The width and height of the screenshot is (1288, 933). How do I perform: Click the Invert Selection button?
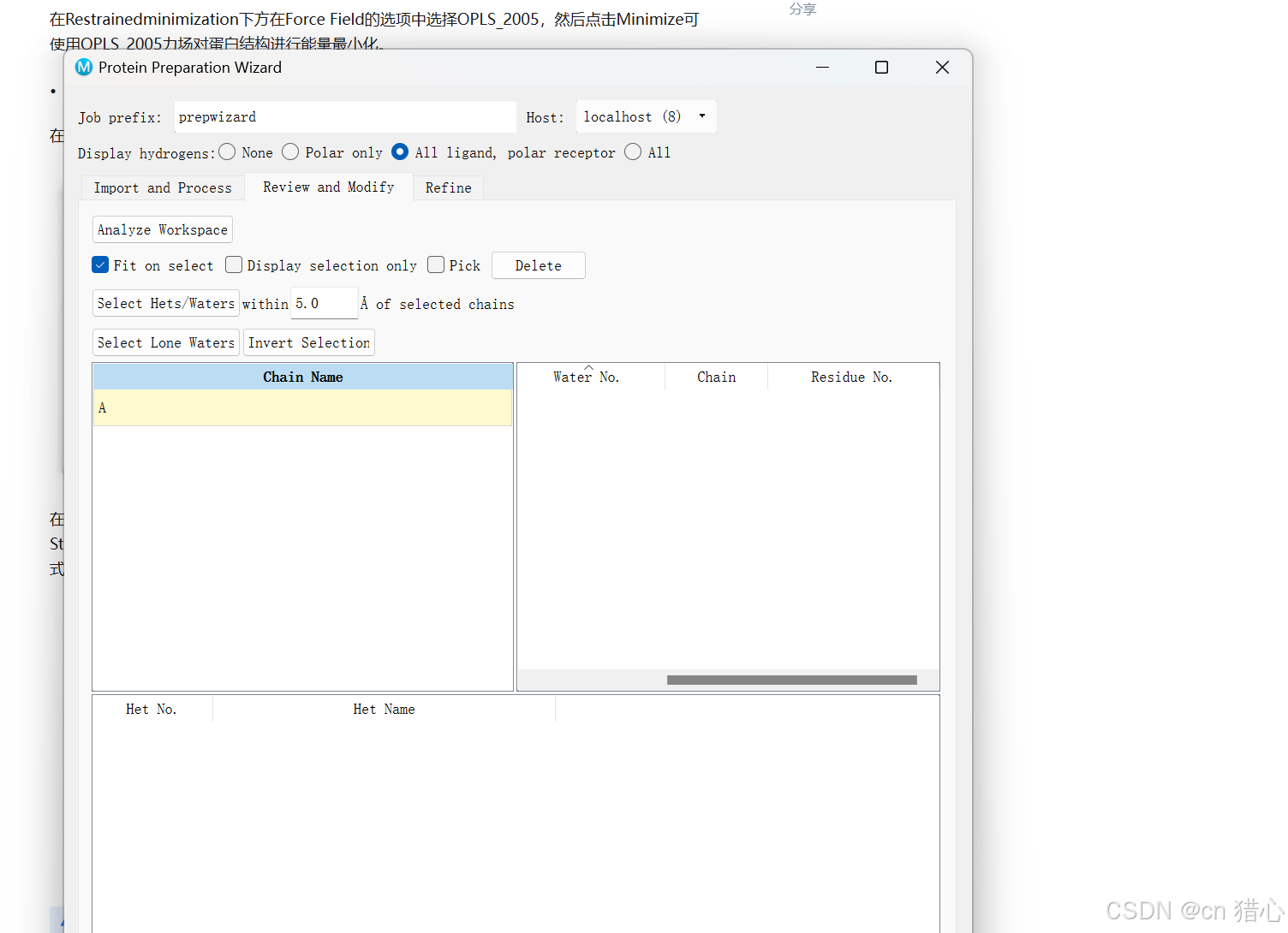pyautogui.click(x=309, y=342)
